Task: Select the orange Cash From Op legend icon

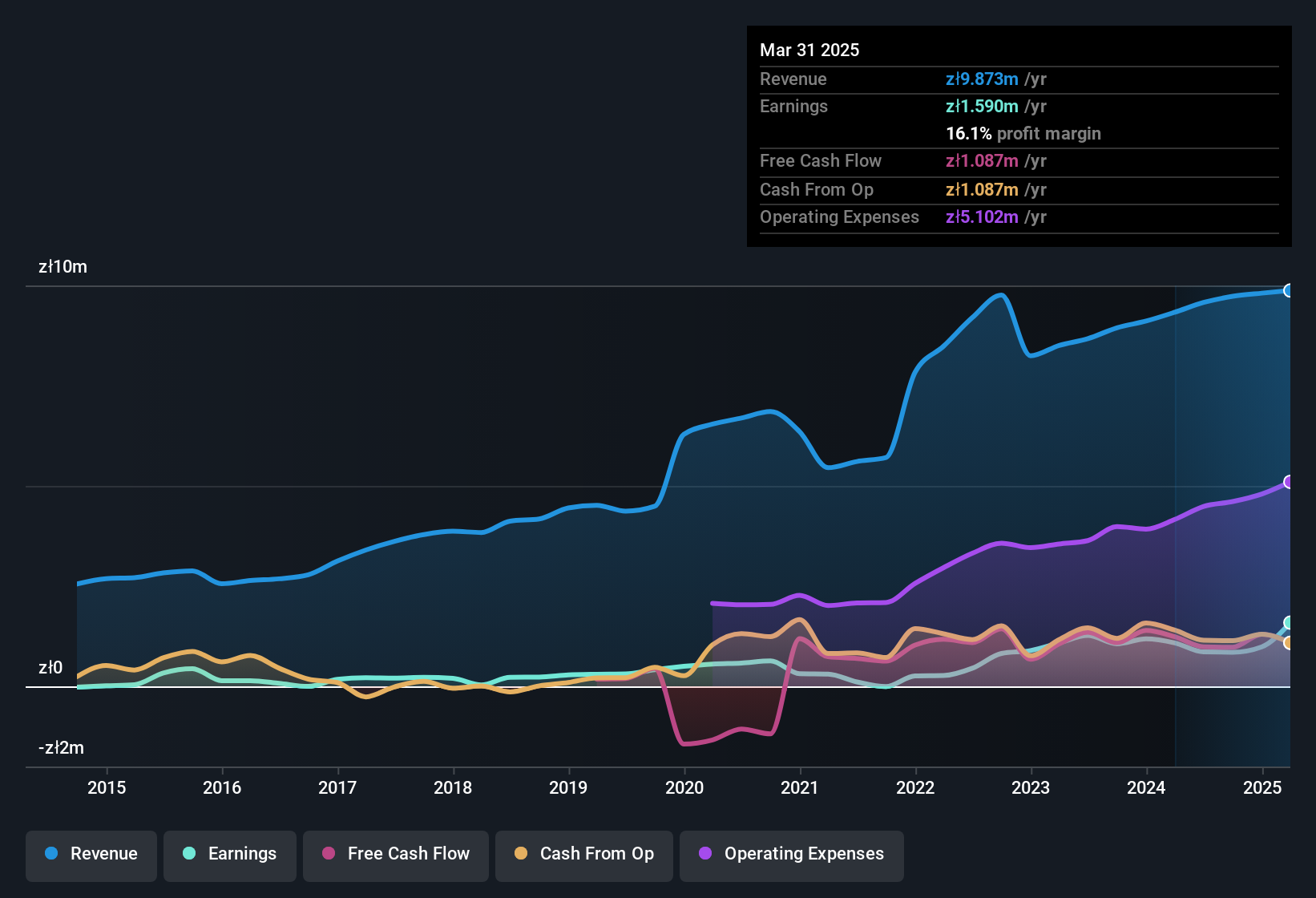Action: click(521, 854)
